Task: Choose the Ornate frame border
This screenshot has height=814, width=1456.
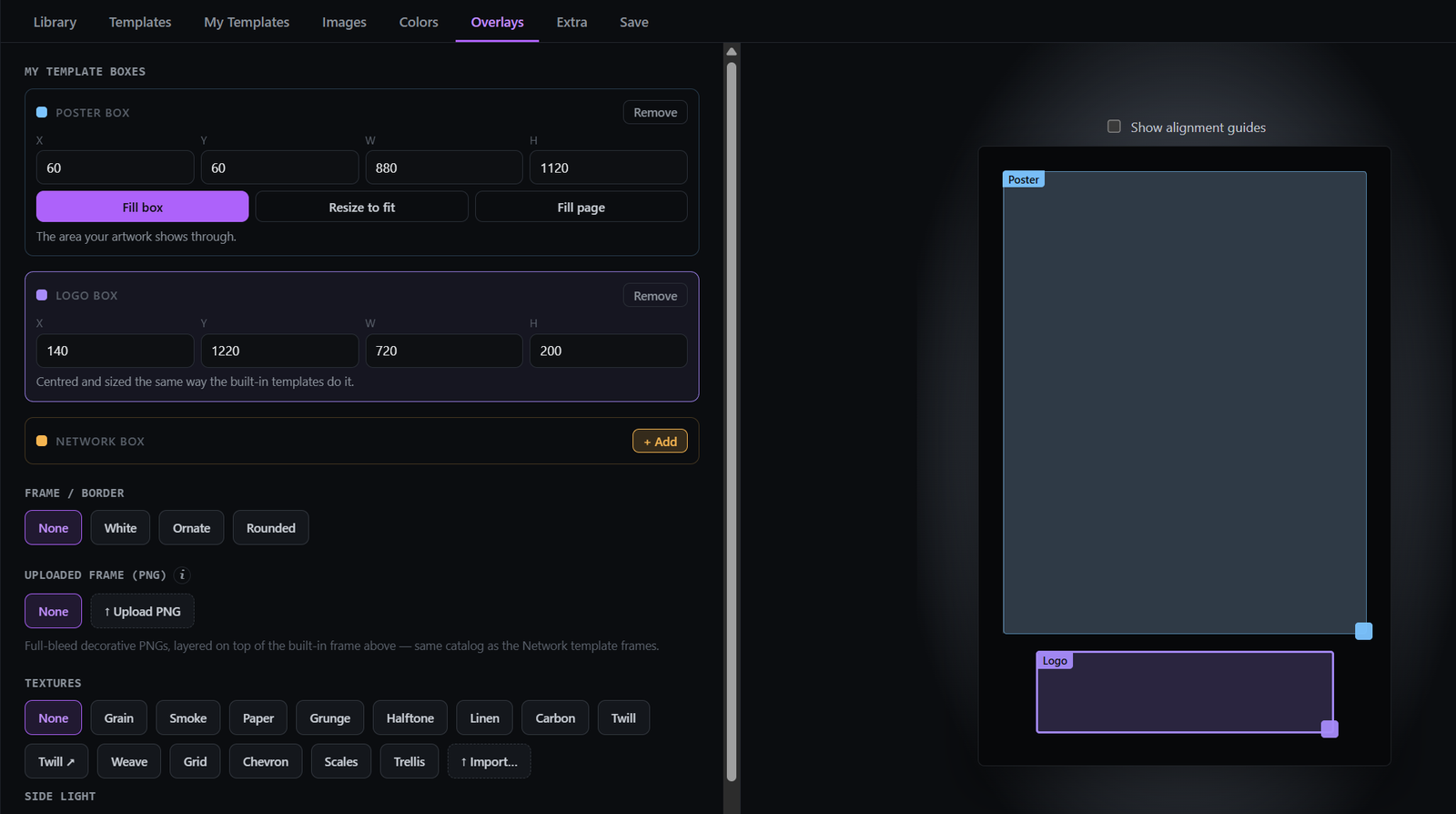Action: coord(191,528)
